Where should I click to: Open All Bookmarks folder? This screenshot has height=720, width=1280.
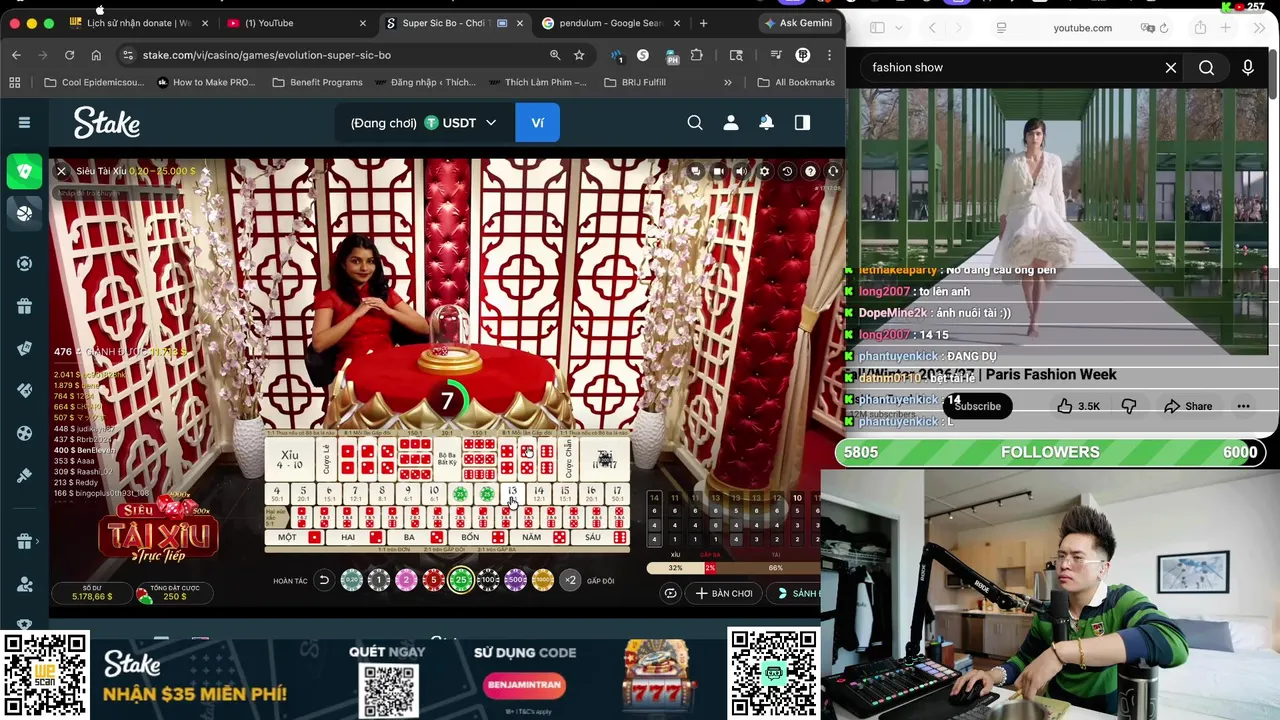coord(796,82)
